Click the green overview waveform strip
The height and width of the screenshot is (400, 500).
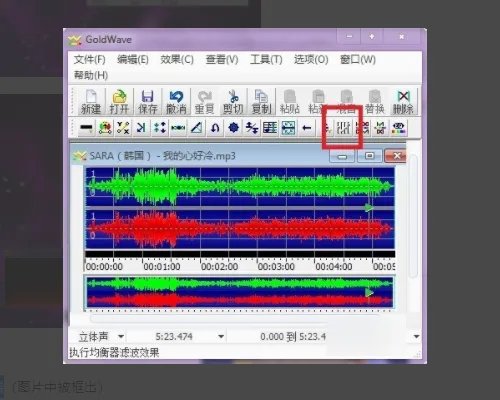click(240, 284)
